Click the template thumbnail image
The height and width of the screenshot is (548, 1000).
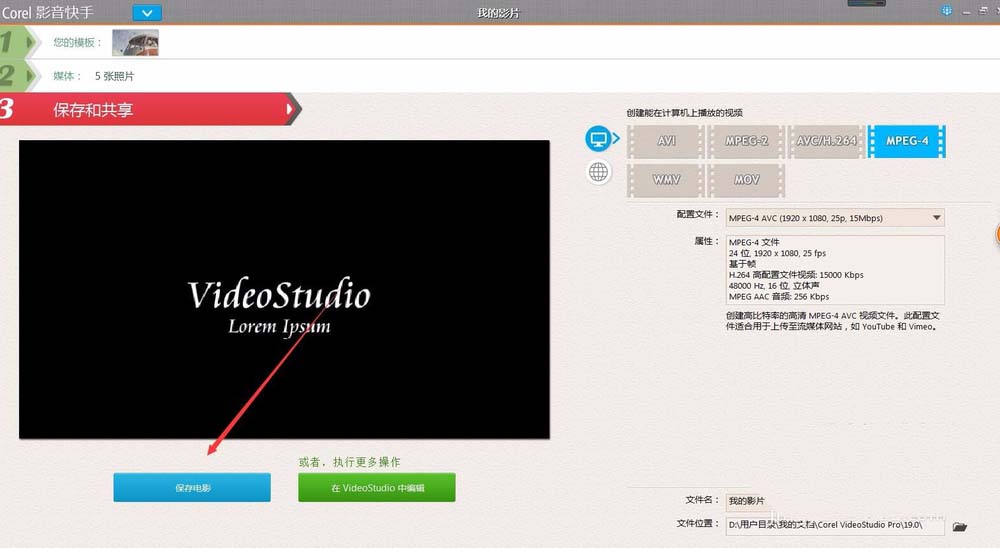point(135,43)
